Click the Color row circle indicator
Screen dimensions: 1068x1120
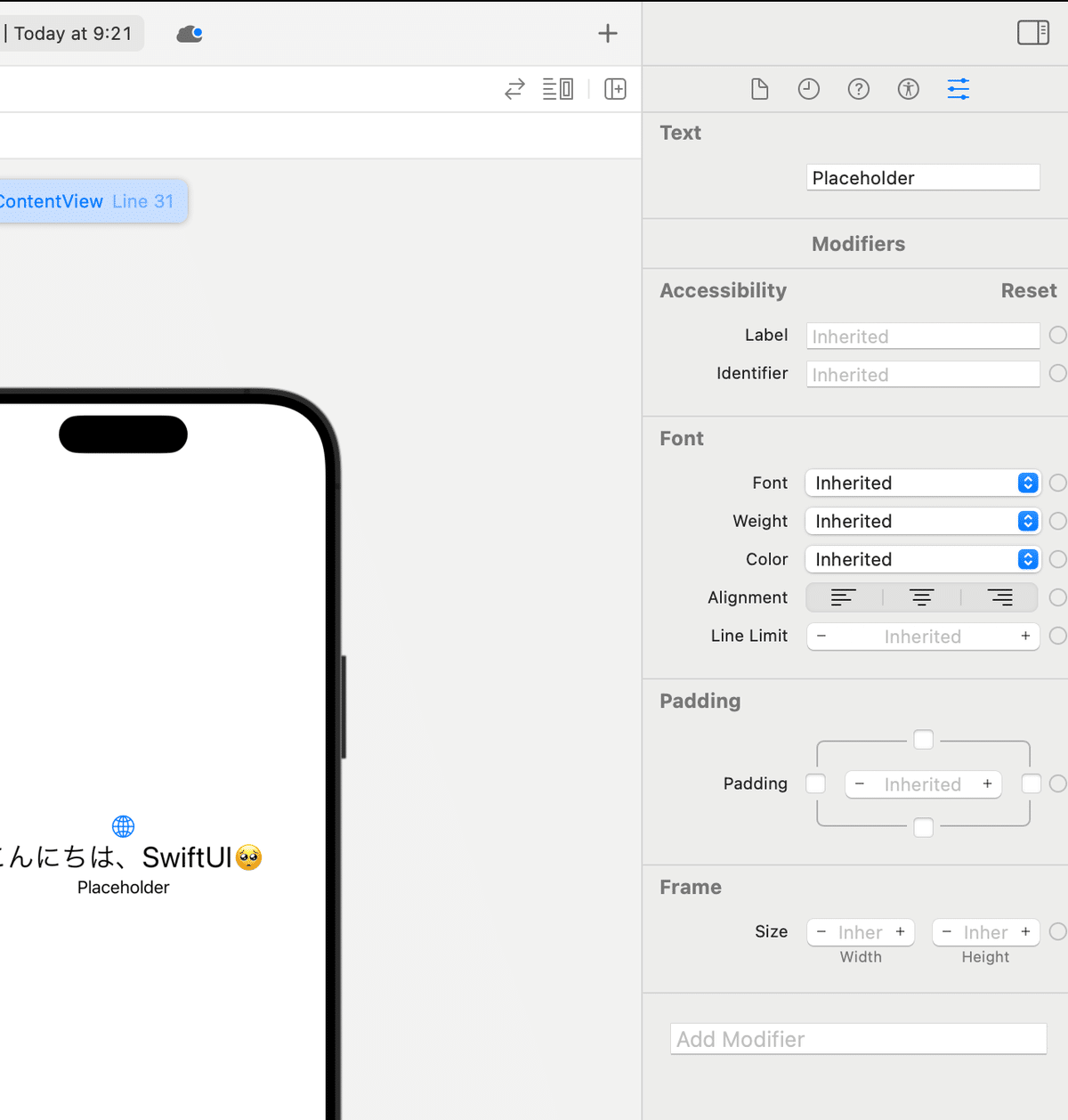click(1057, 559)
